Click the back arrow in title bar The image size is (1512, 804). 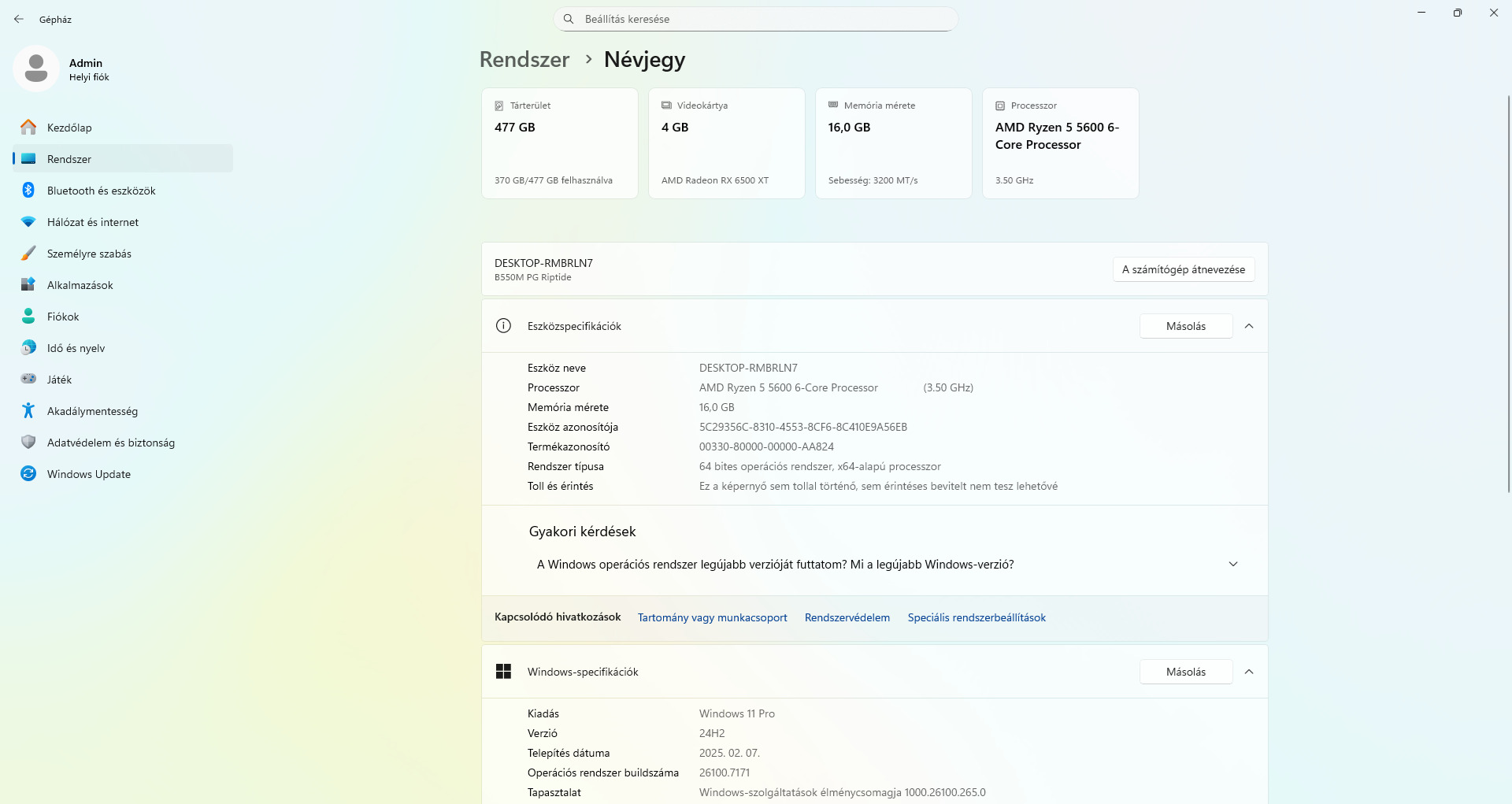19,19
